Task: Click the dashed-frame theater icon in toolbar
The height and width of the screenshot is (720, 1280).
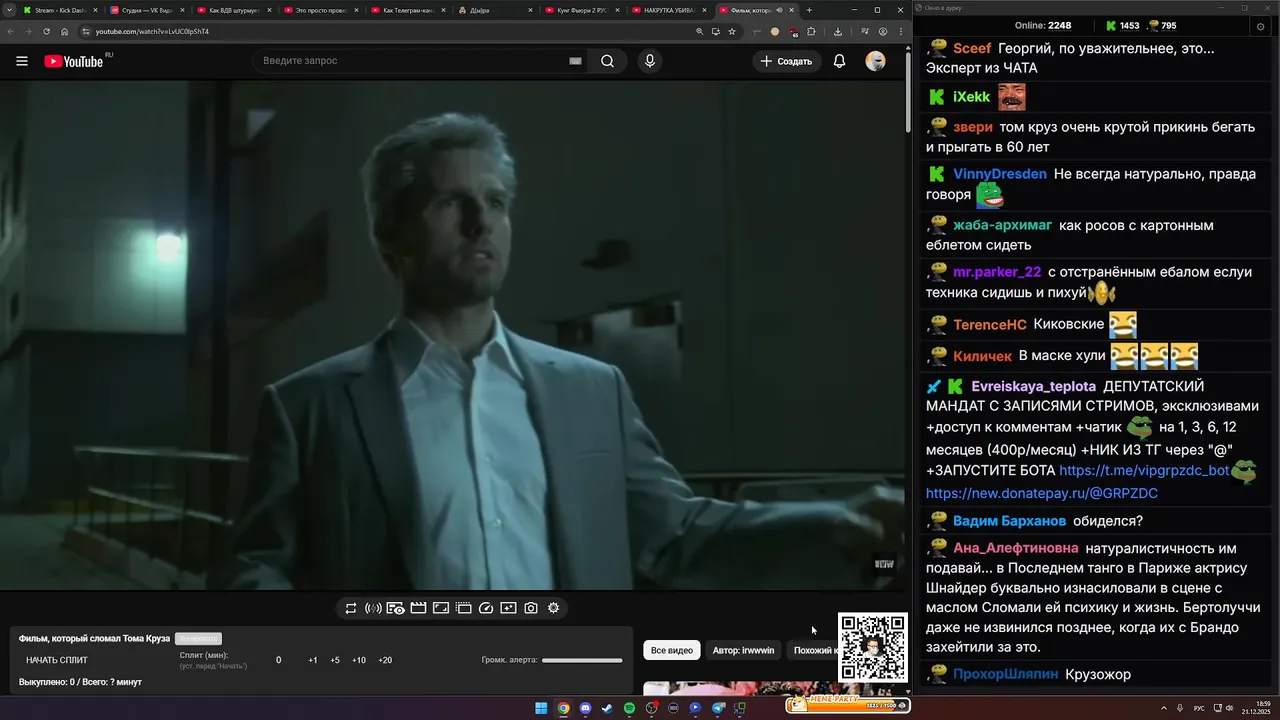Action: (463, 608)
